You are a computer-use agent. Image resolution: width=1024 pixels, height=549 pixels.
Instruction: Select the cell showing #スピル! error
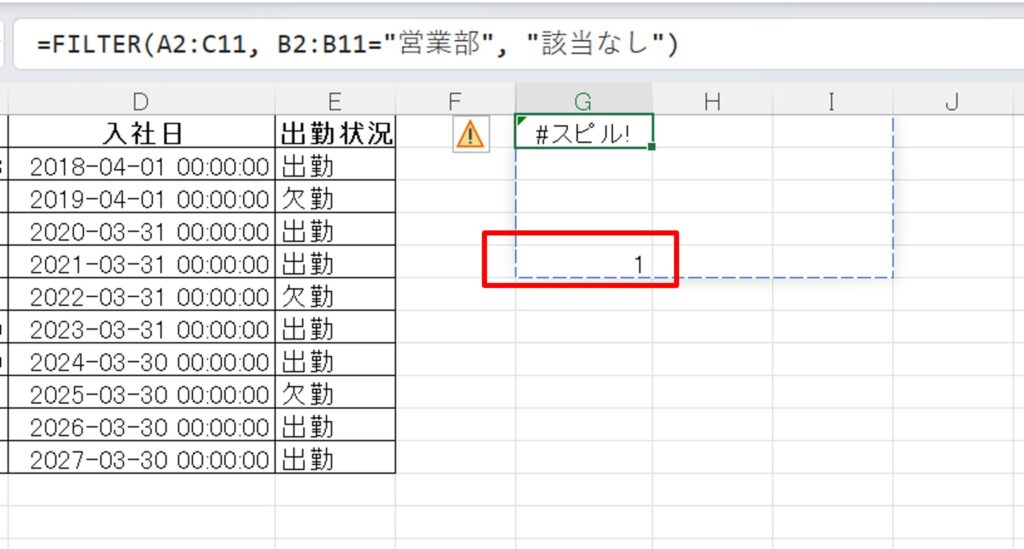pos(583,131)
